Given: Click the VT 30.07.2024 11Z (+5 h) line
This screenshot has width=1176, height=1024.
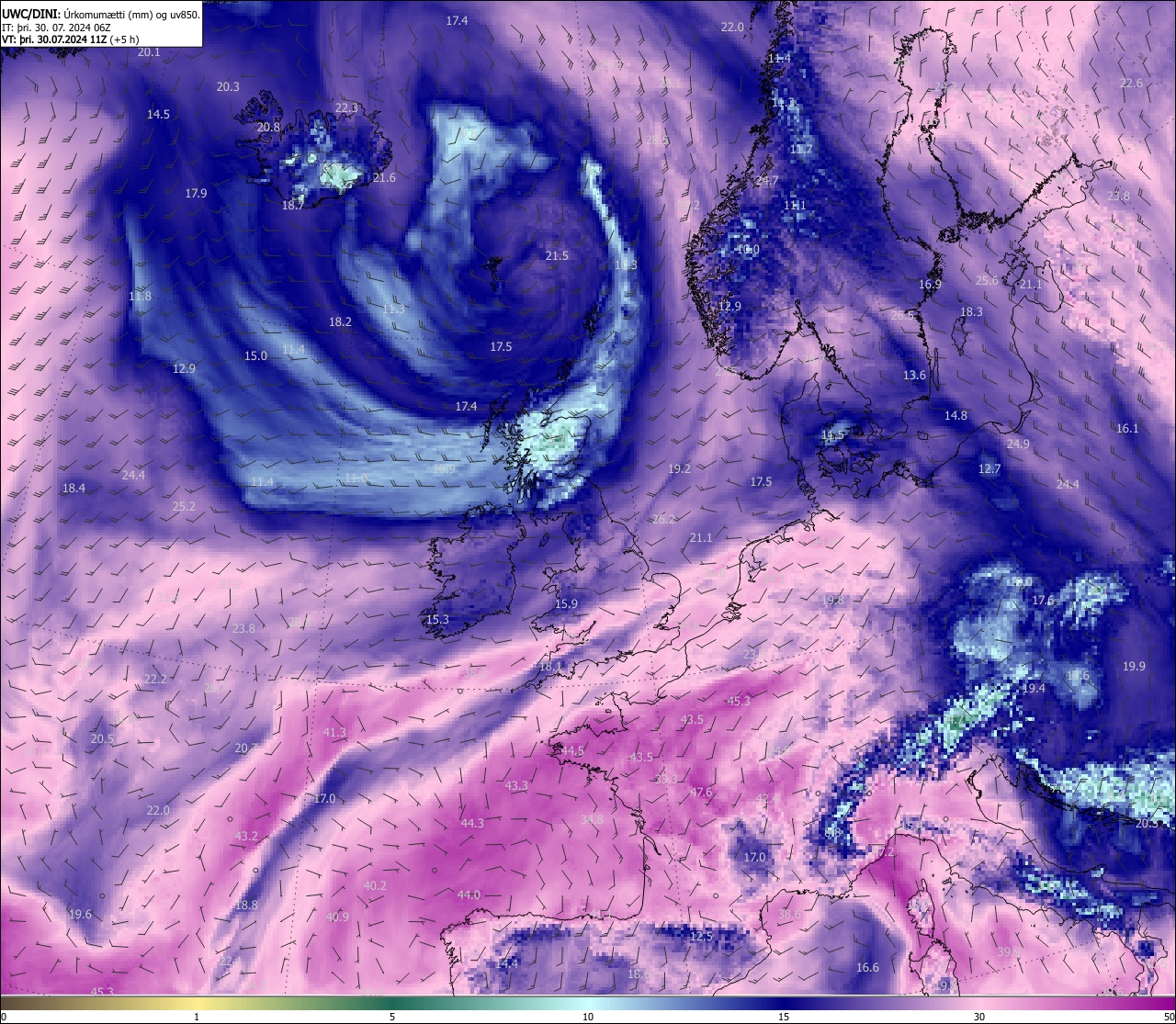Looking at the screenshot, I should pos(71,39).
